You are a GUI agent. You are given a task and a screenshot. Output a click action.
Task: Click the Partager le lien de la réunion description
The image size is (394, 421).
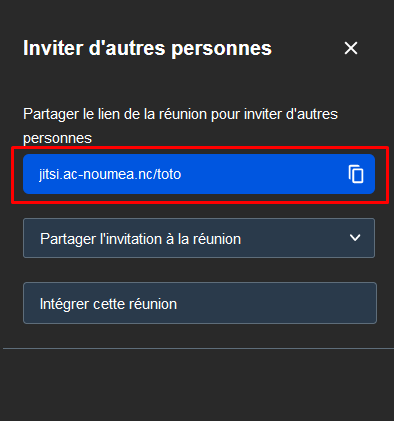pos(180,126)
